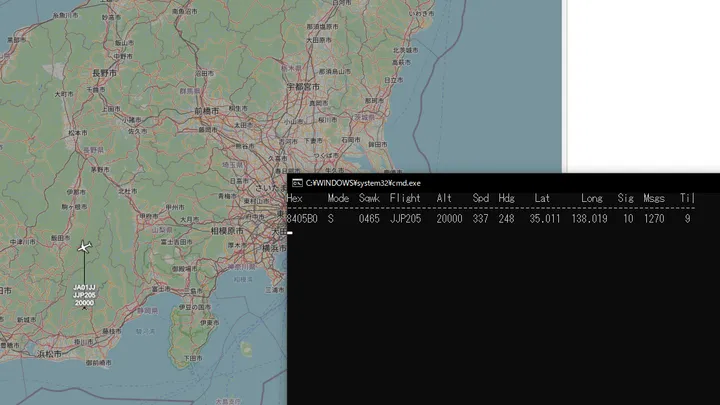Image resolution: width=720 pixels, height=405 pixels.
Task: Click the Long column header in cmd window
Action: [592, 198]
